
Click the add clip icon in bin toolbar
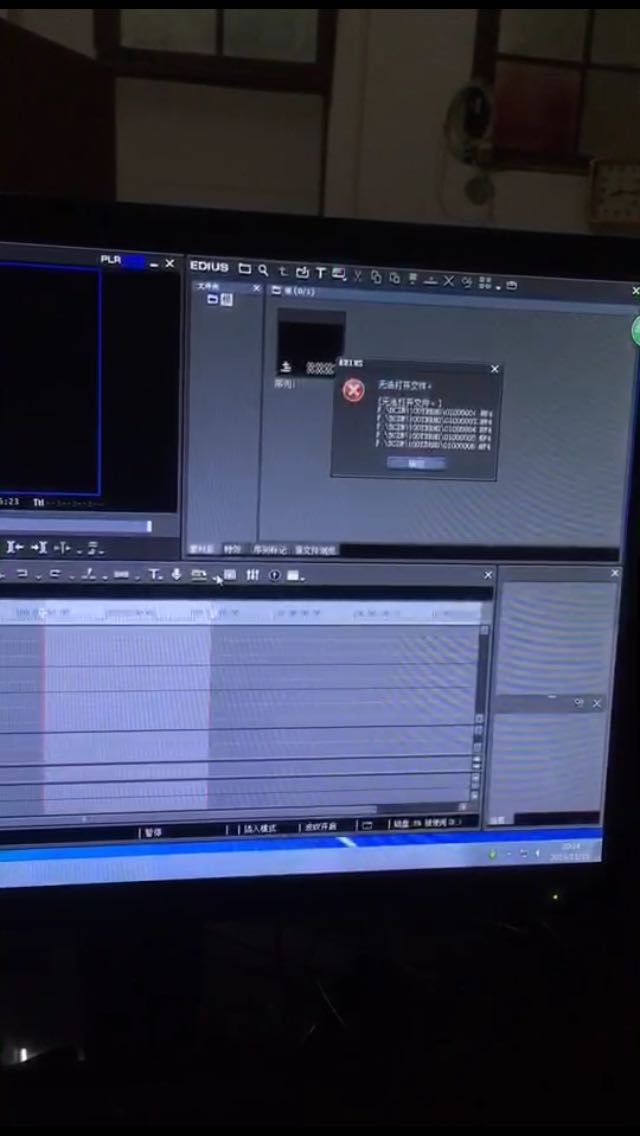[302, 272]
